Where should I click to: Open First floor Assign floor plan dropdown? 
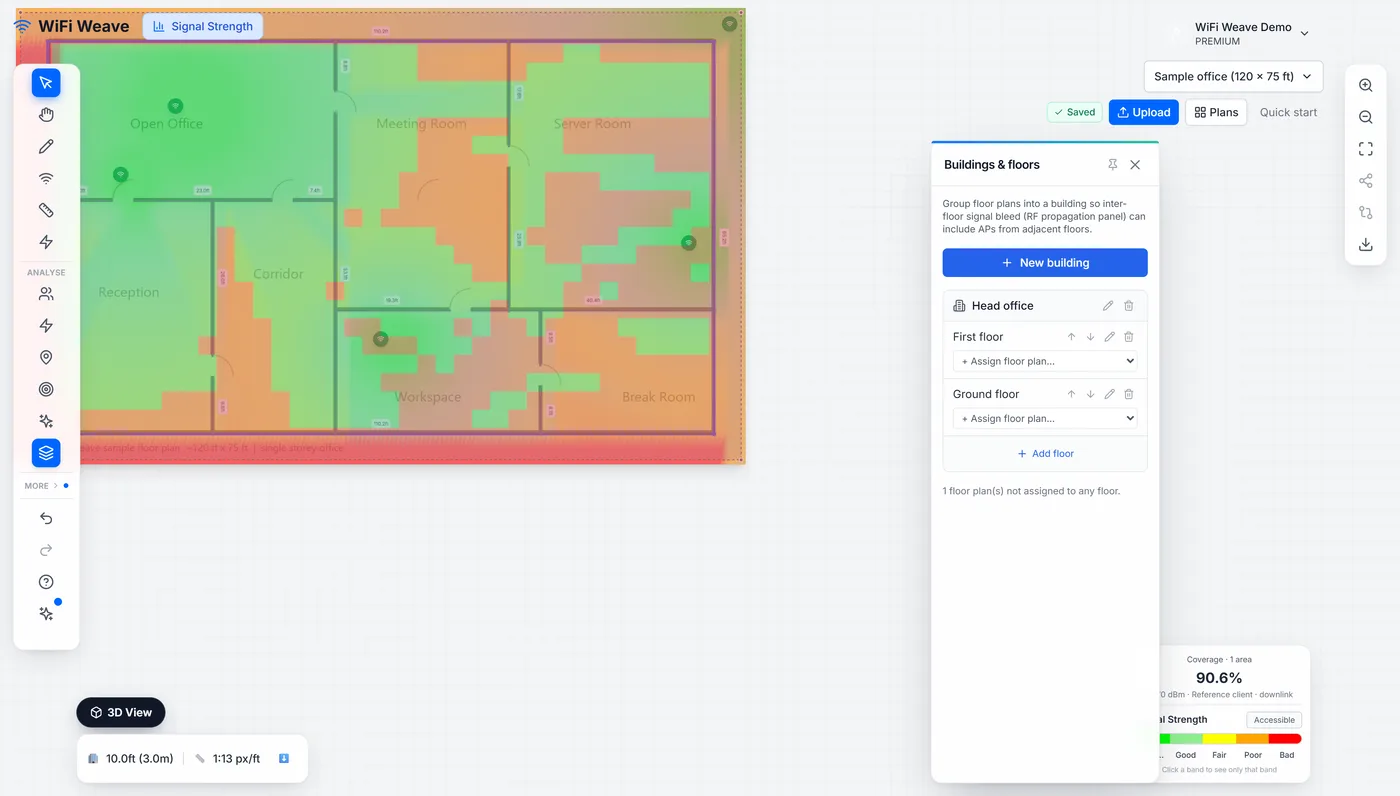(x=1045, y=361)
